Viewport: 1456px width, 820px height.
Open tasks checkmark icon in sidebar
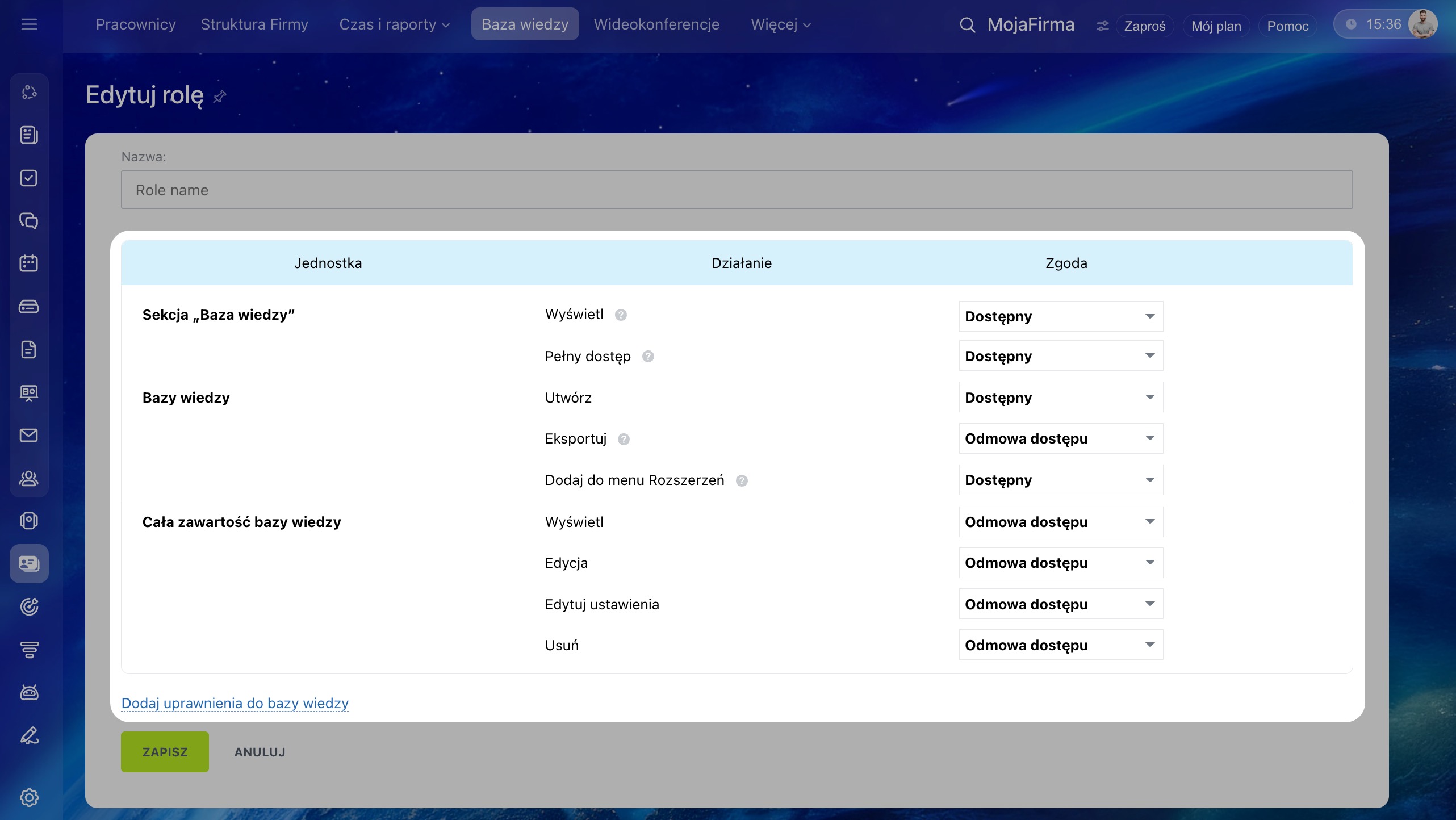29,178
